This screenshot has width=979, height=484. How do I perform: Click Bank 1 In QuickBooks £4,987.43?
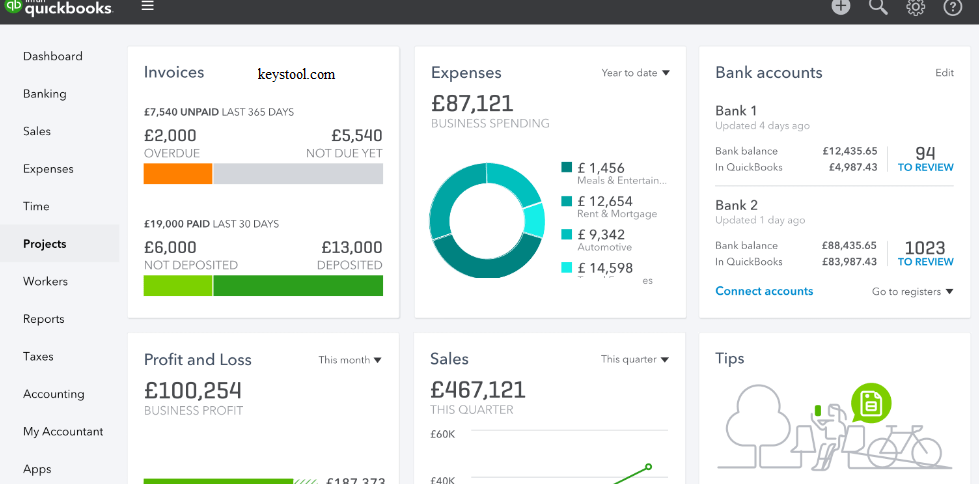853,167
